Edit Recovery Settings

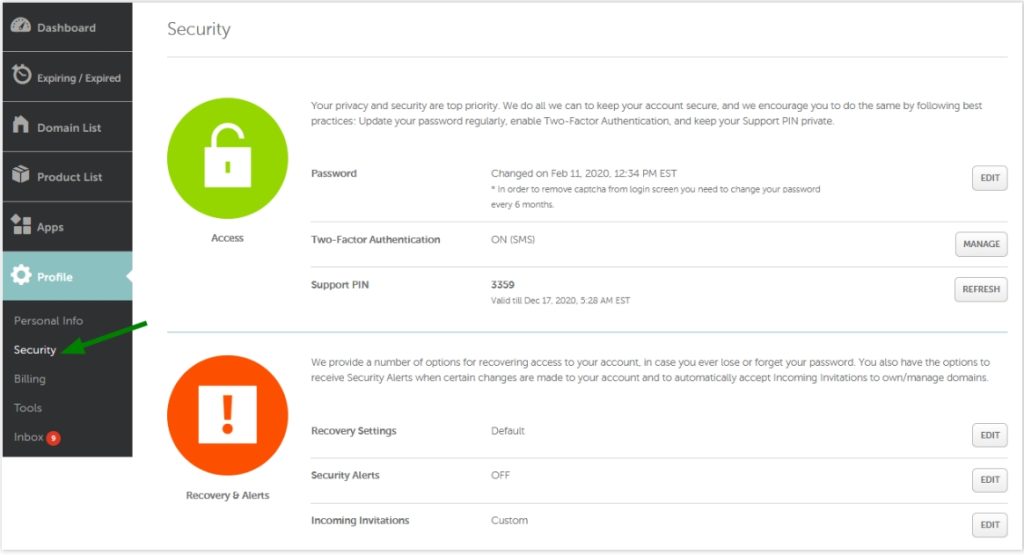tap(989, 435)
